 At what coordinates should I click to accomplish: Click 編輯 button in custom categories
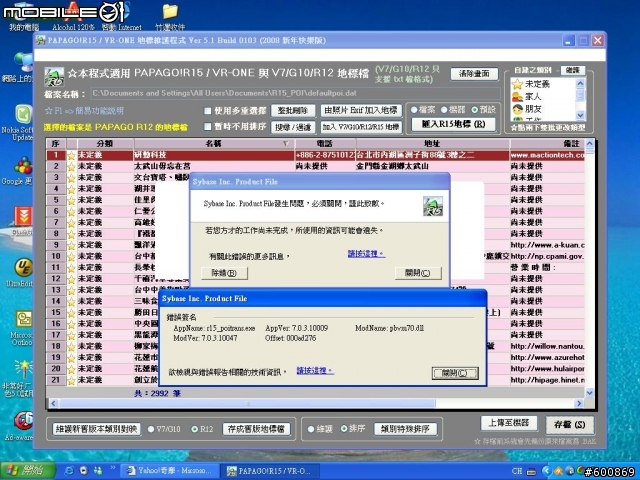click(x=573, y=70)
